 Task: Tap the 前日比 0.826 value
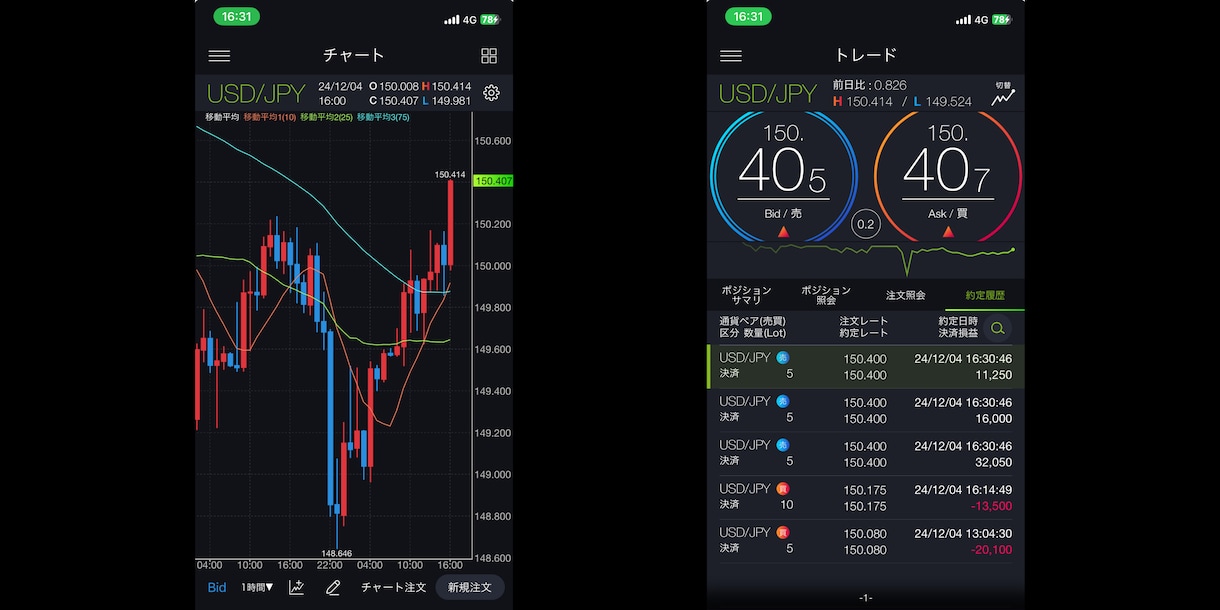(869, 86)
